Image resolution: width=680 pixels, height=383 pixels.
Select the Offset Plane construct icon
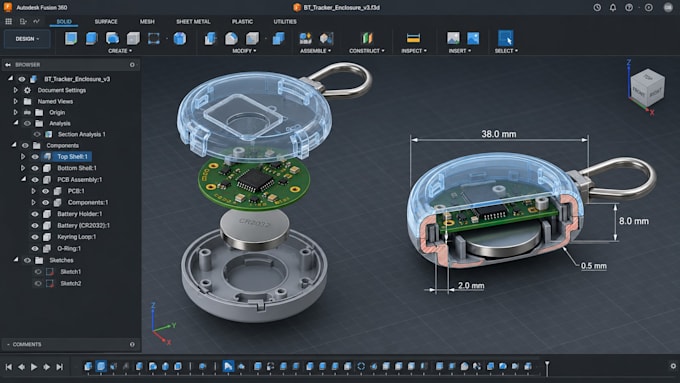click(x=367, y=38)
